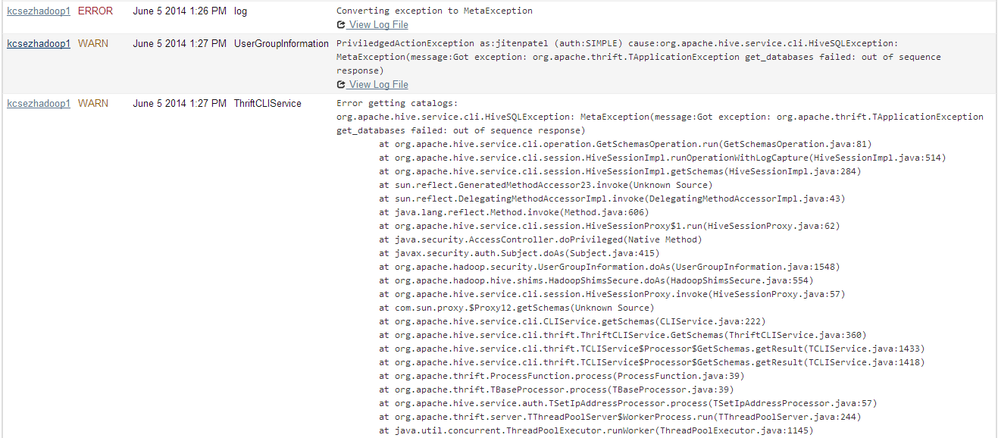Click the DelegatingMethodAccessorImpl.invoke stack trace line
The image size is (998, 438).
click(x=611, y=199)
